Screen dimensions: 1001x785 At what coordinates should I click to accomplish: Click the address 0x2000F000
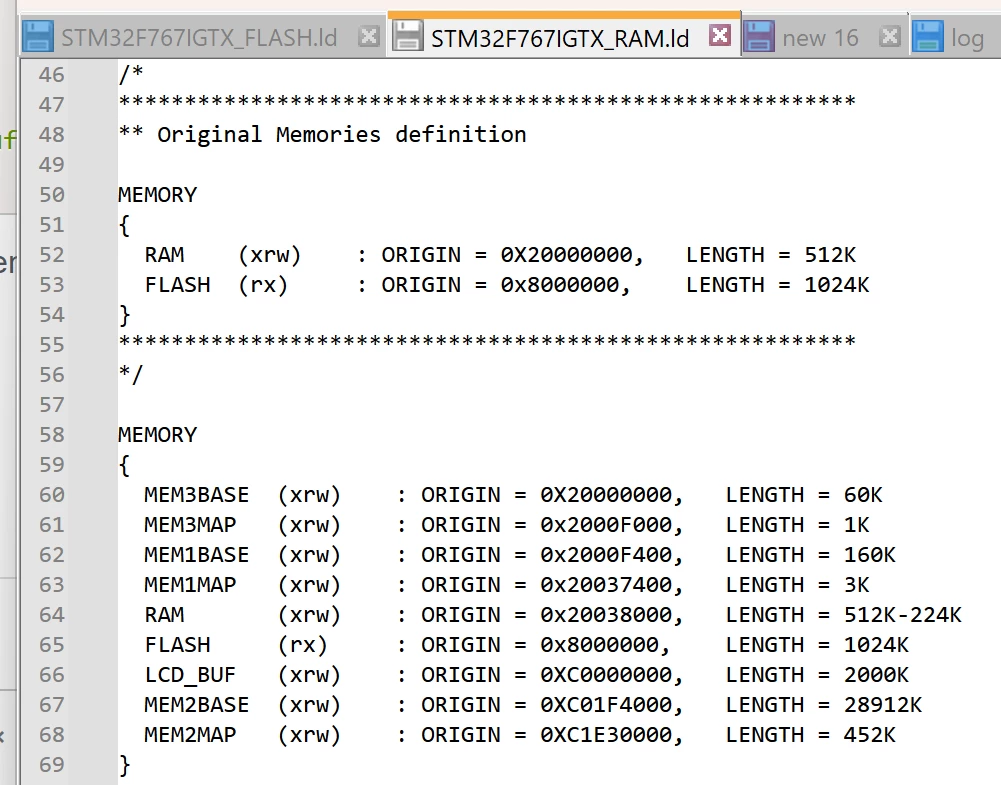606,525
